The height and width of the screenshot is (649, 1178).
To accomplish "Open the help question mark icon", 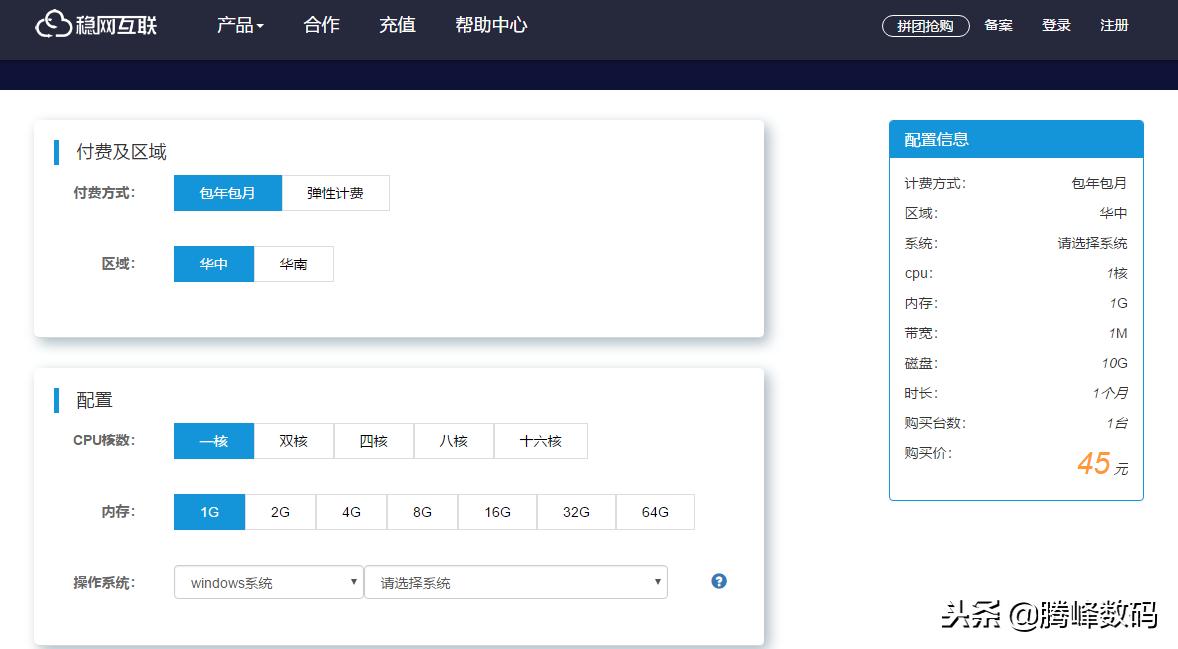I will [x=718, y=580].
